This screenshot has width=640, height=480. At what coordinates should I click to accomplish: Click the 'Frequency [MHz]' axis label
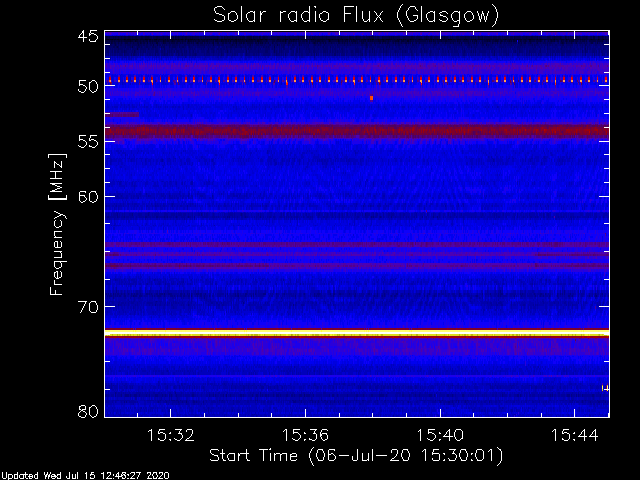pyautogui.click(x=58, y=225)
